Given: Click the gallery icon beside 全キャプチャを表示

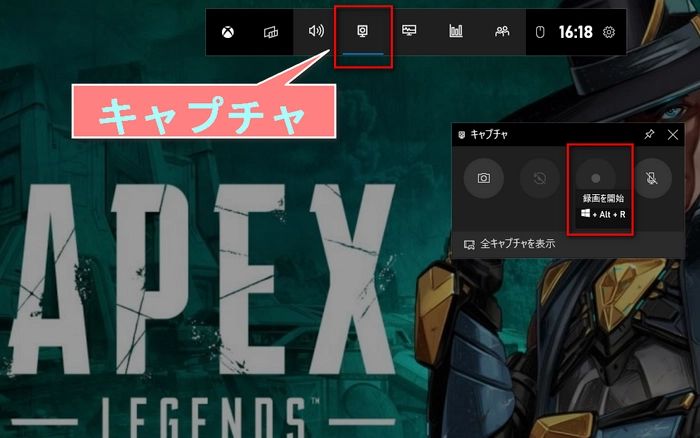Looking at the screenshot, I should click(469, 245).
